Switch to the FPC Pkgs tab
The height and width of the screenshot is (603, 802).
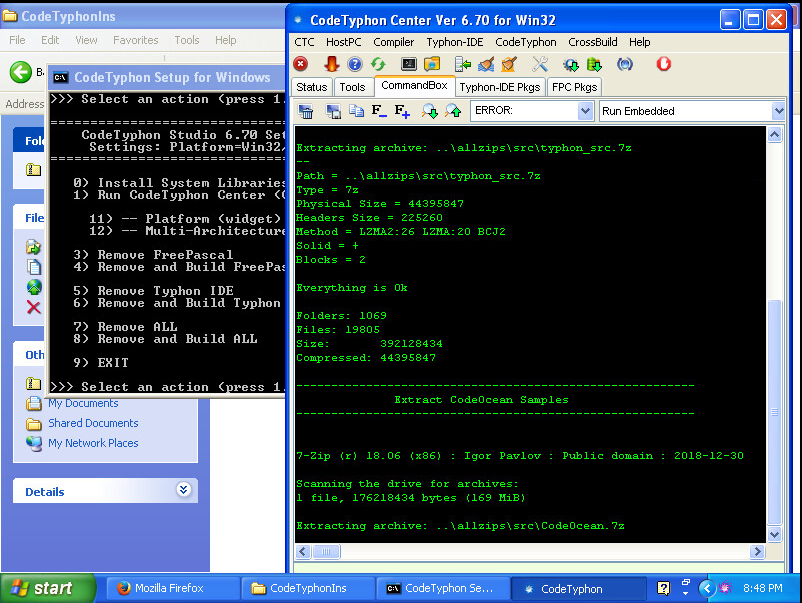click(574, 87)
